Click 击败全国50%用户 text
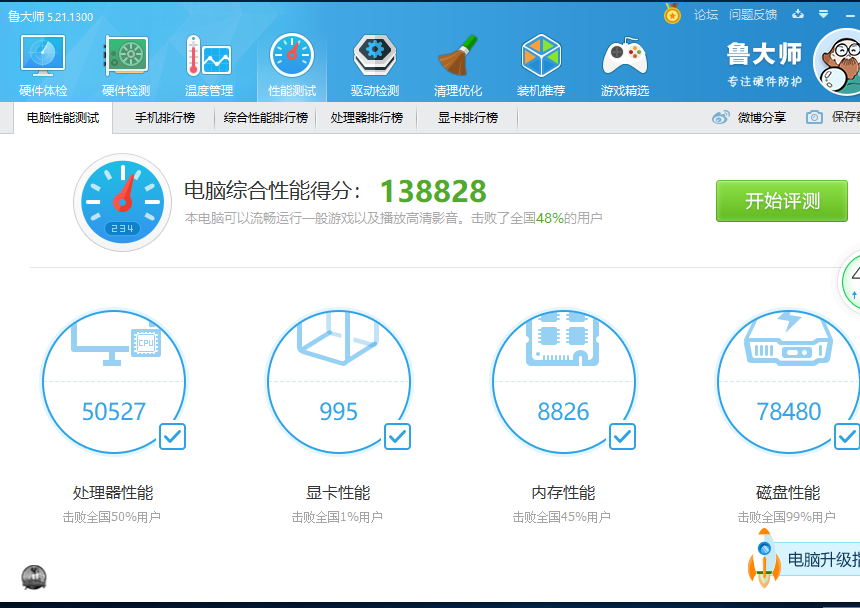Screen dimensions: 860x608 (x=111, y=517)
